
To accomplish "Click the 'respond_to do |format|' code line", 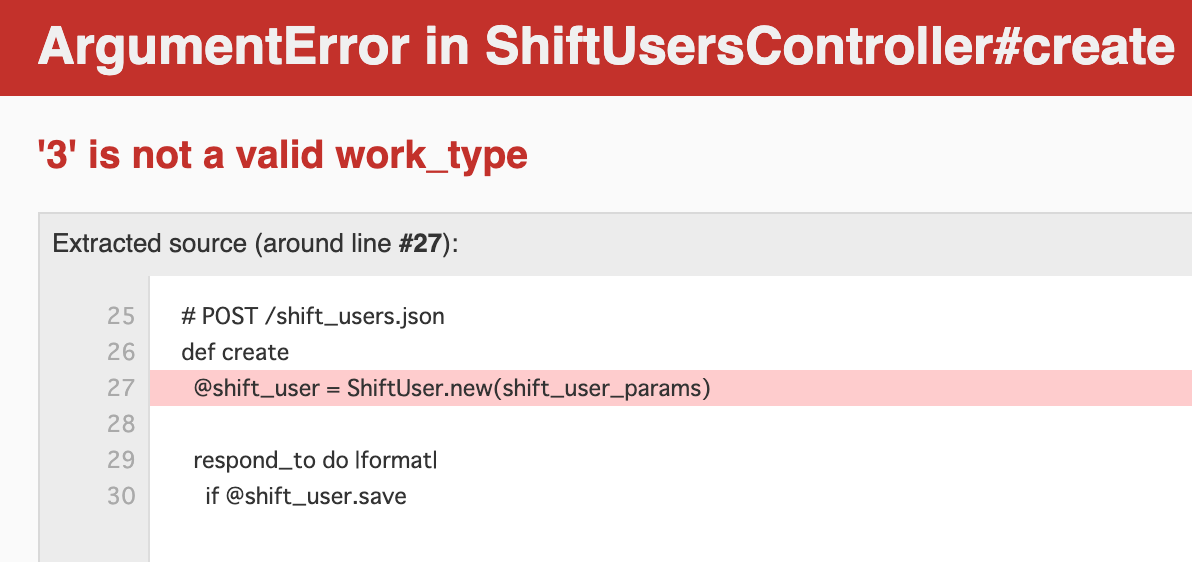I will pyautogui.click(x=315, y=460).
